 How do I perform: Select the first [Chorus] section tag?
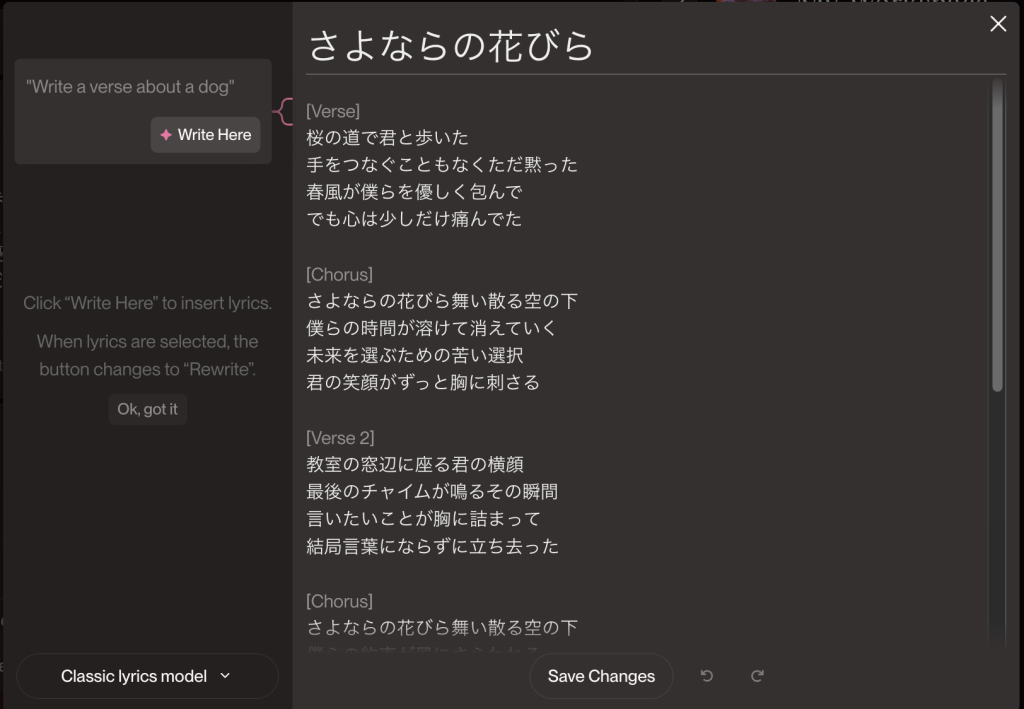click(x=339, y=274)
